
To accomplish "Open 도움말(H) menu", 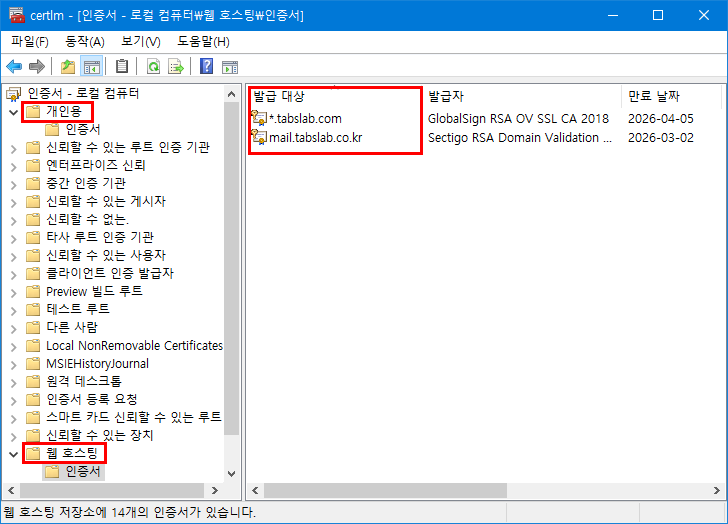I will coord(203,42).
